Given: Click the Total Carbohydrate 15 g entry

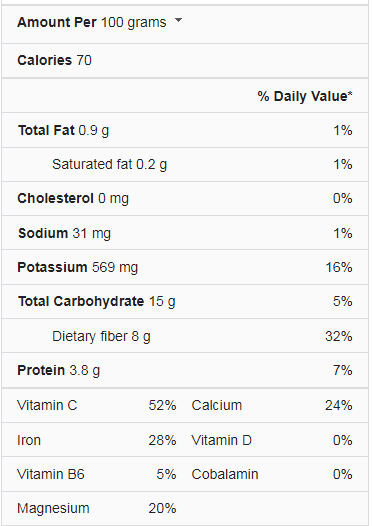Looking at the screenshot, I should click(x=97, y=301).
